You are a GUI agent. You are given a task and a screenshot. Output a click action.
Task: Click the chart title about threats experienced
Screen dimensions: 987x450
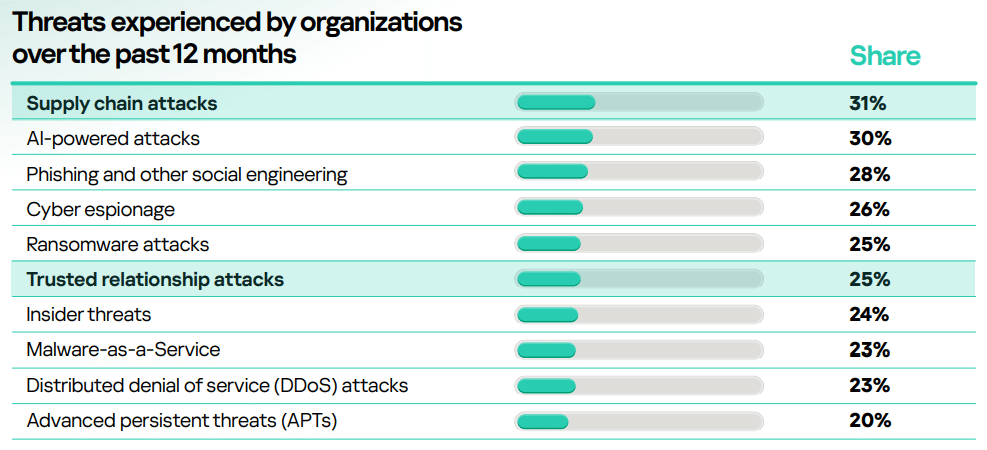click(x=237, y=37)
